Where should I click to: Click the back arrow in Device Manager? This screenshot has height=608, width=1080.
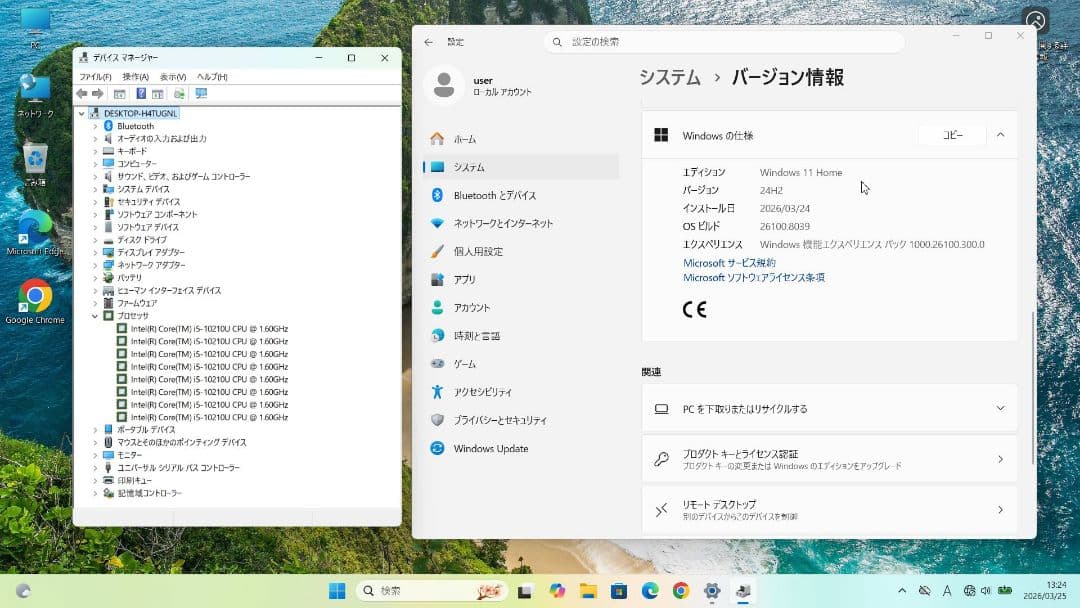(82, 93)
